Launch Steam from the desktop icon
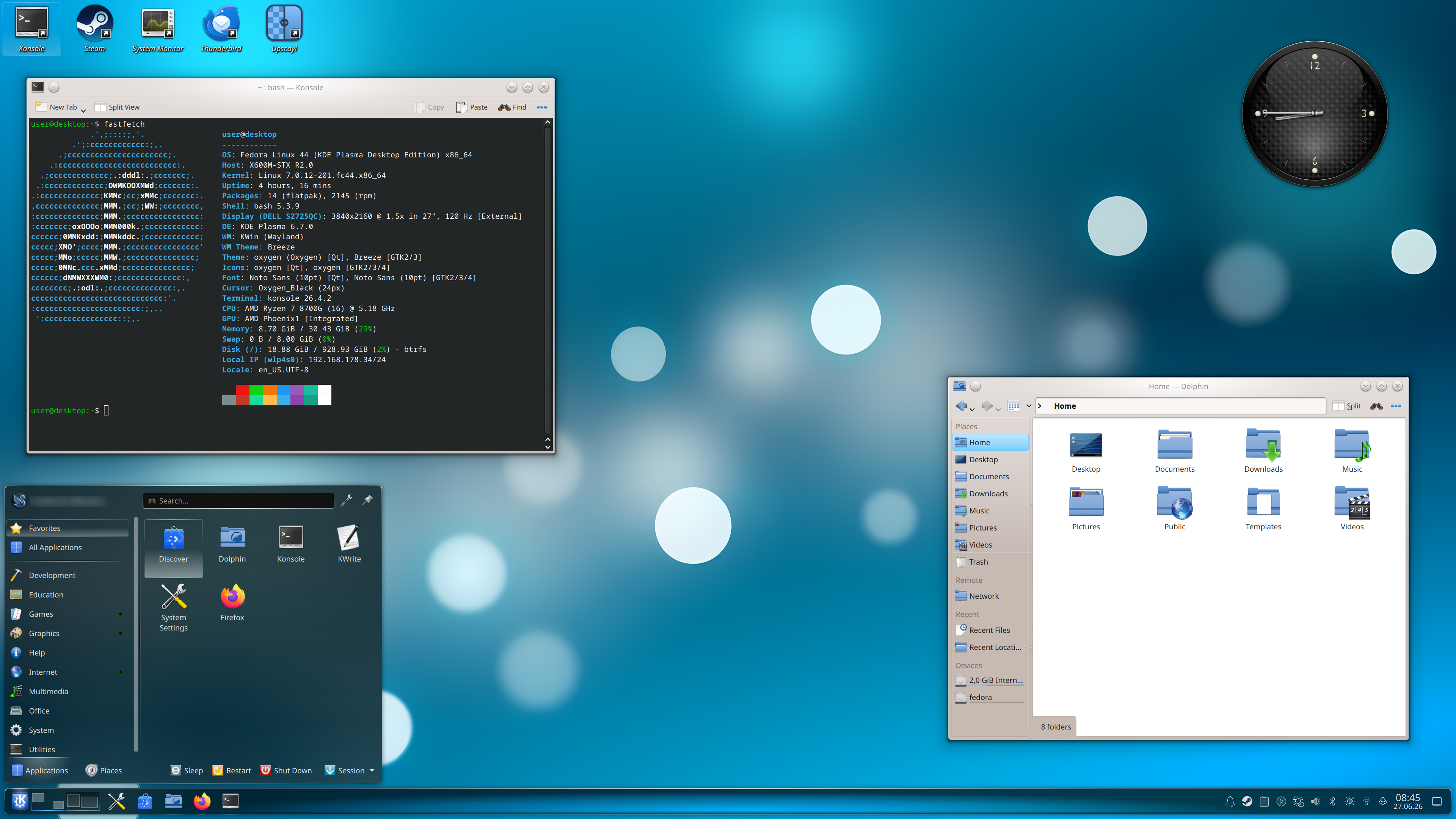 point(95,30)
